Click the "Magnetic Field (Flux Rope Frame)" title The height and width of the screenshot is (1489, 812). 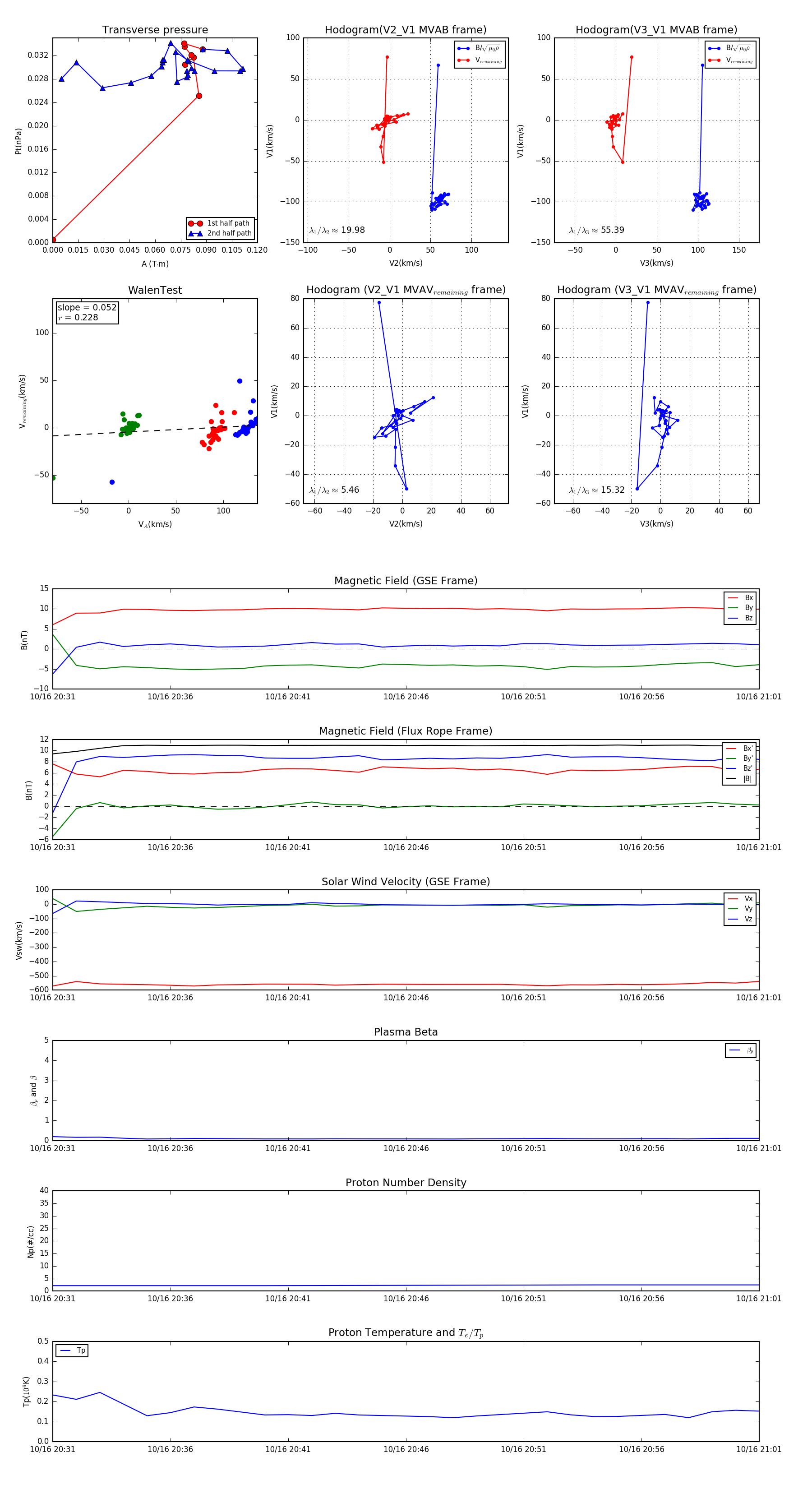coord(406,731)
